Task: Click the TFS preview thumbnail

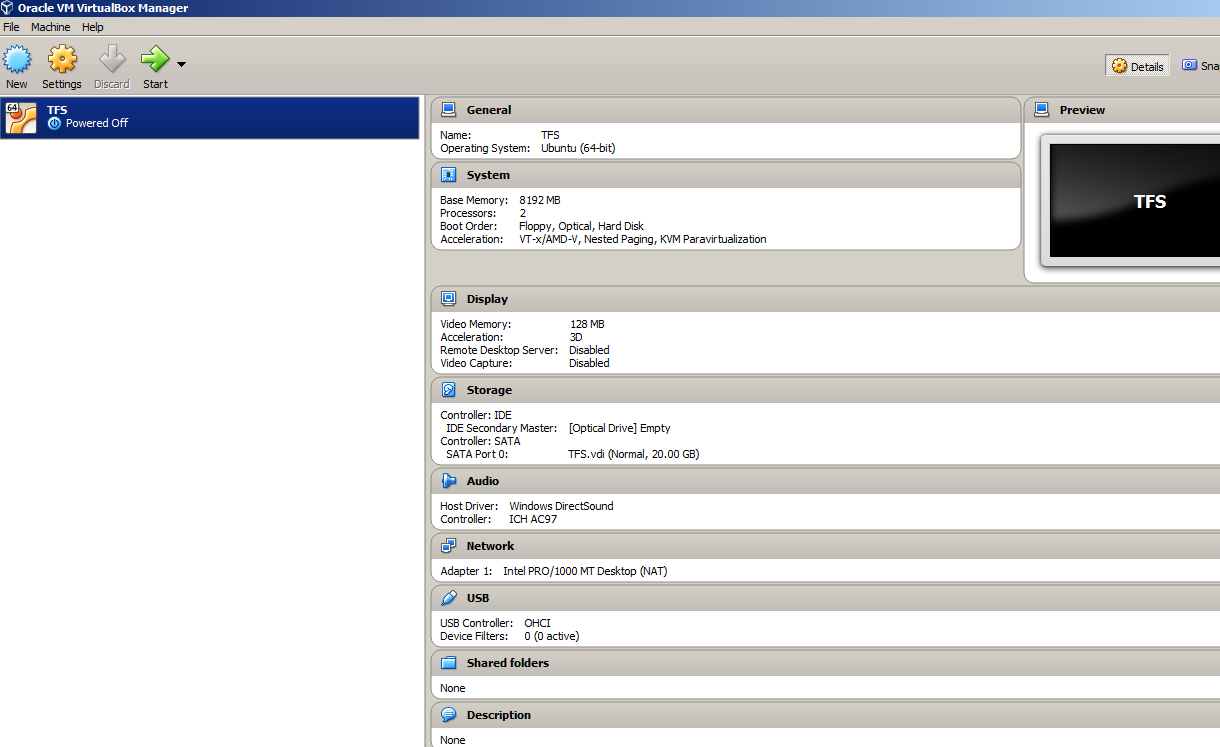Action: (x=1135, y=201)
